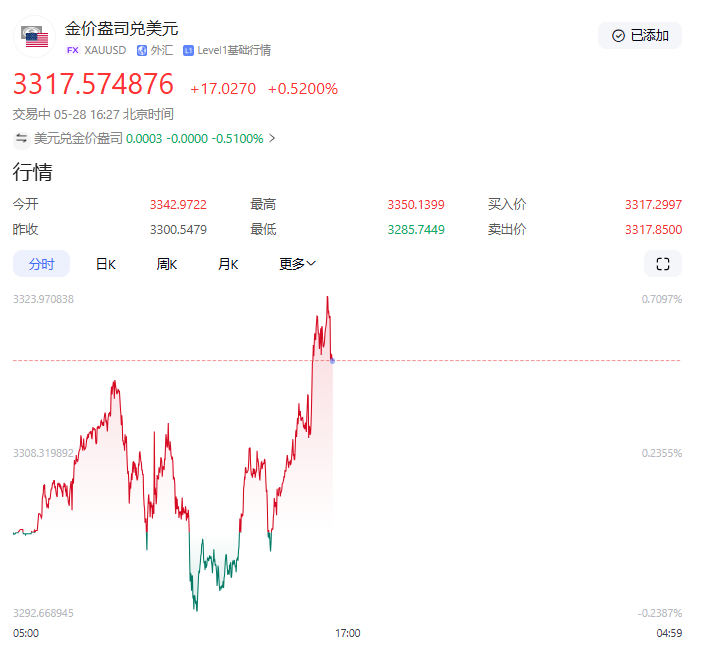Click the gold/USD flag icon

[x=36, y=38]
